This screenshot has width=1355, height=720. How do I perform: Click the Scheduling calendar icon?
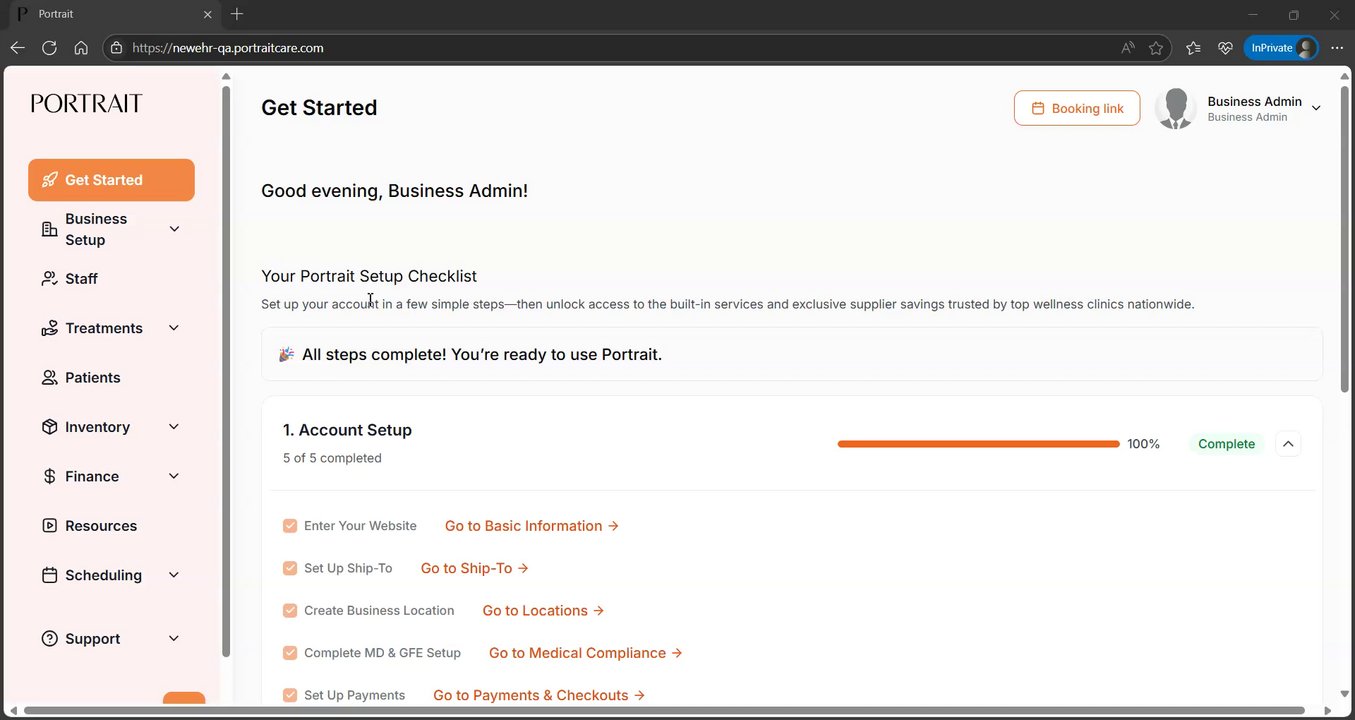point(49,576)
